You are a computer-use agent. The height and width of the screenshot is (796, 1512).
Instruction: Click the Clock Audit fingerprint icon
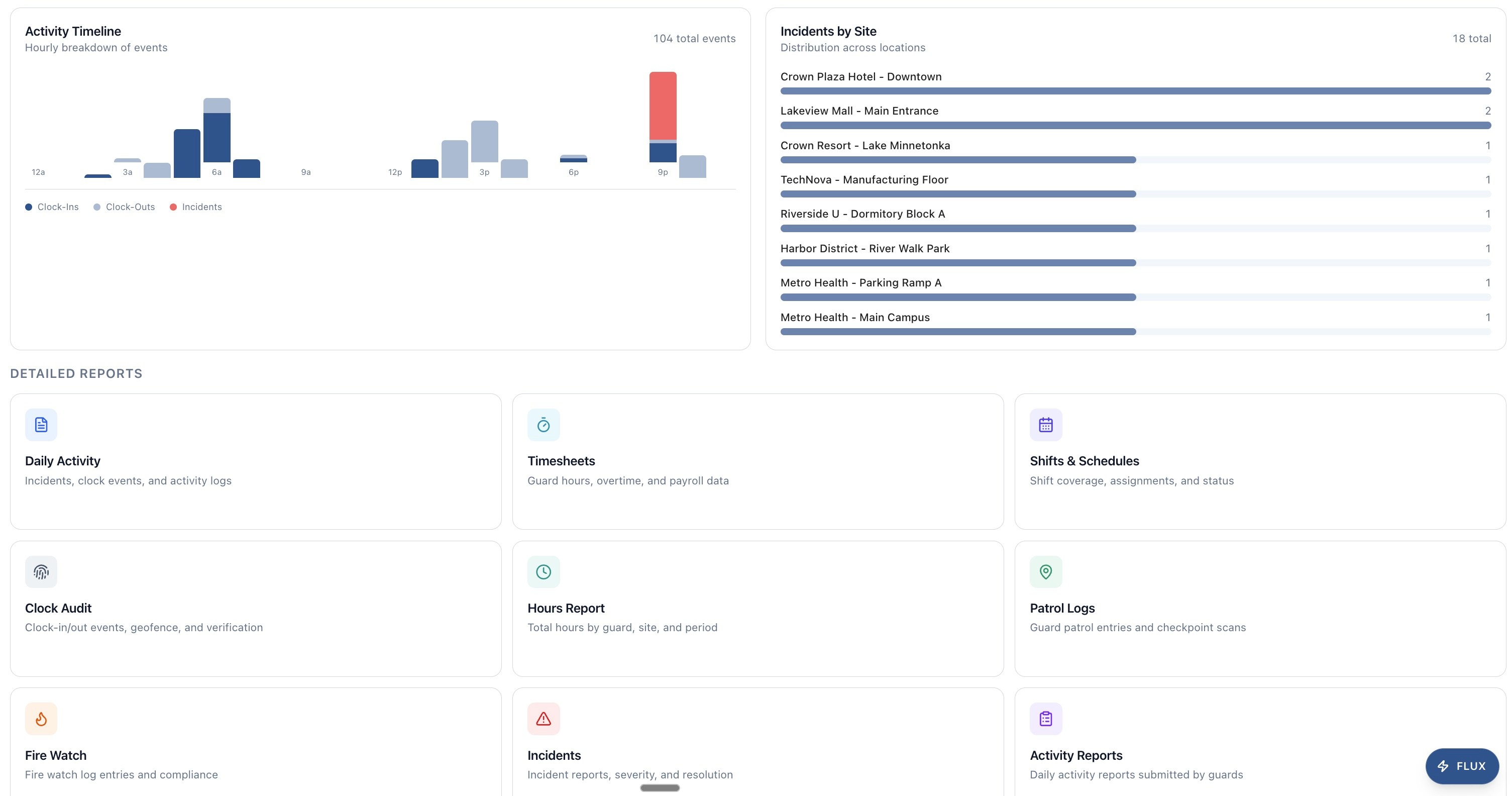pos(41,572)
